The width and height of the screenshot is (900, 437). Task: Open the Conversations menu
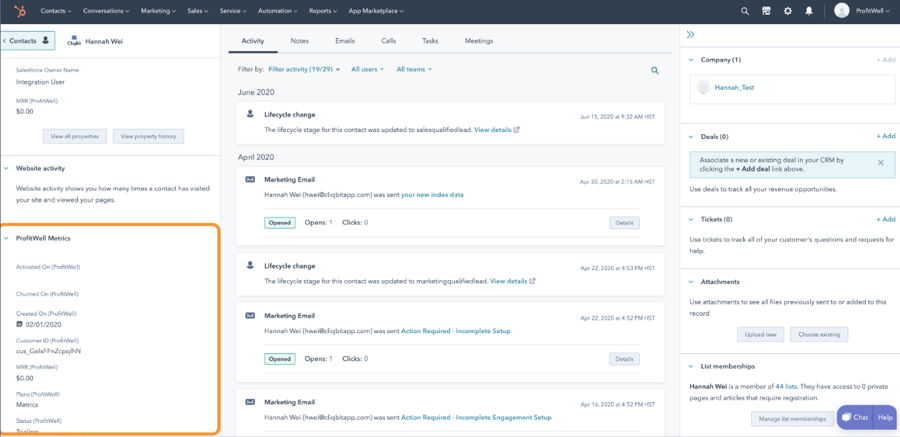click(x=106, y=11)
